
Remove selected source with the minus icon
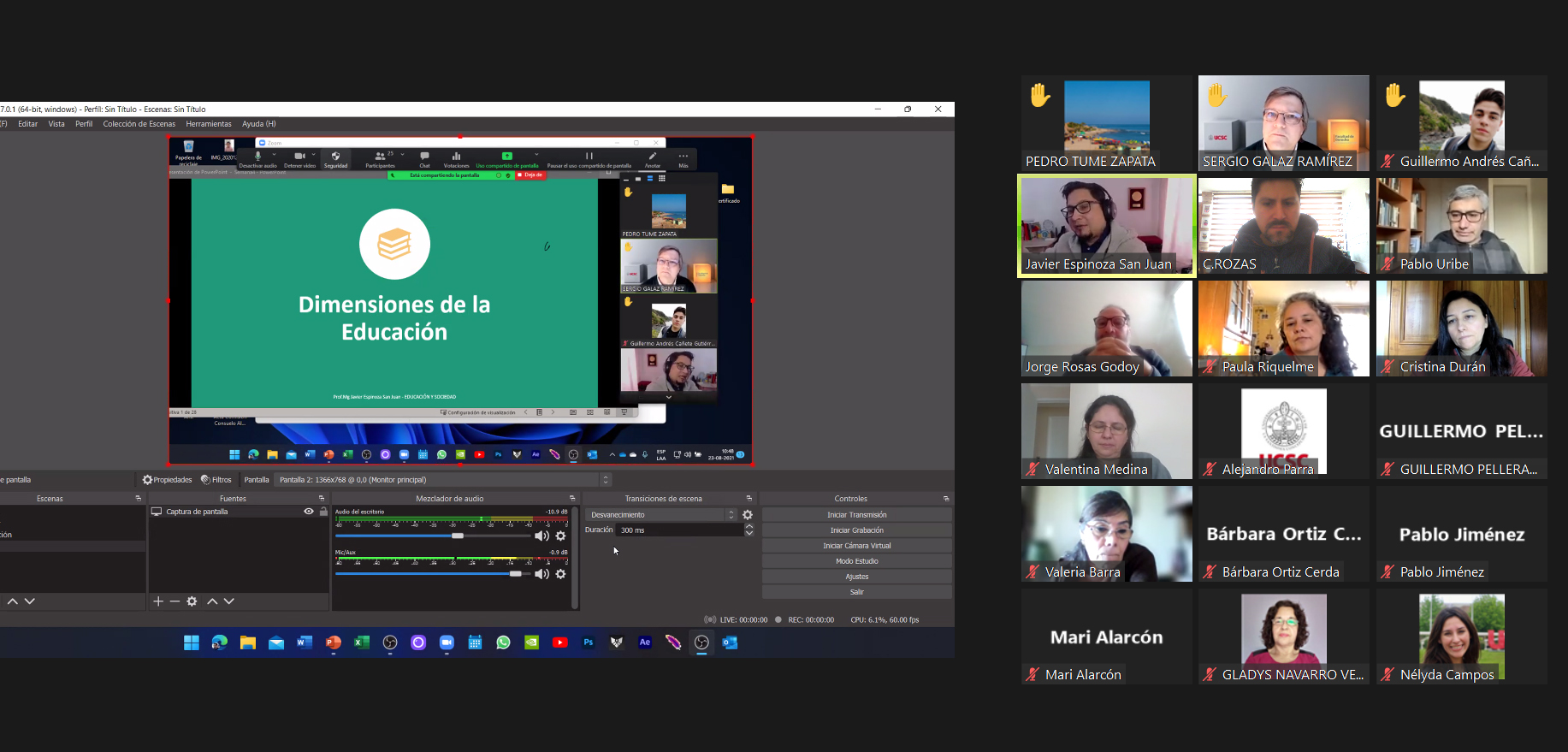tap(175, 601)
